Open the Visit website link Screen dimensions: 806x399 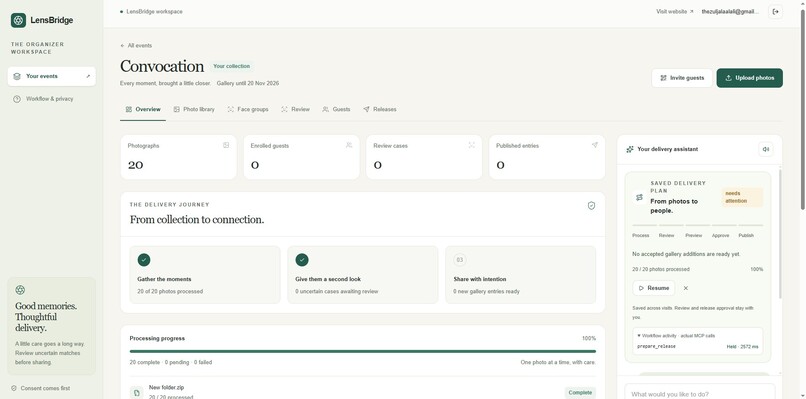tap(674, 11)
